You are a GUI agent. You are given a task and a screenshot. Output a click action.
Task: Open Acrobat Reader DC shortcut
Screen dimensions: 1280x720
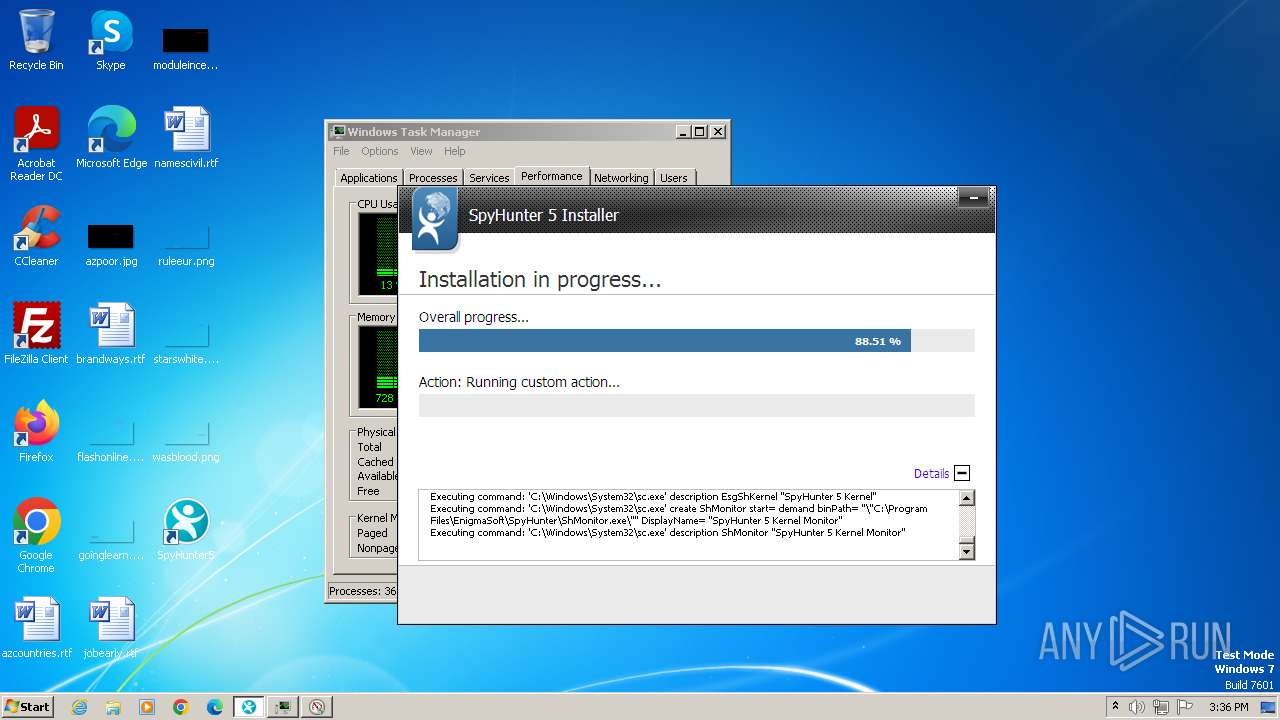36,143
